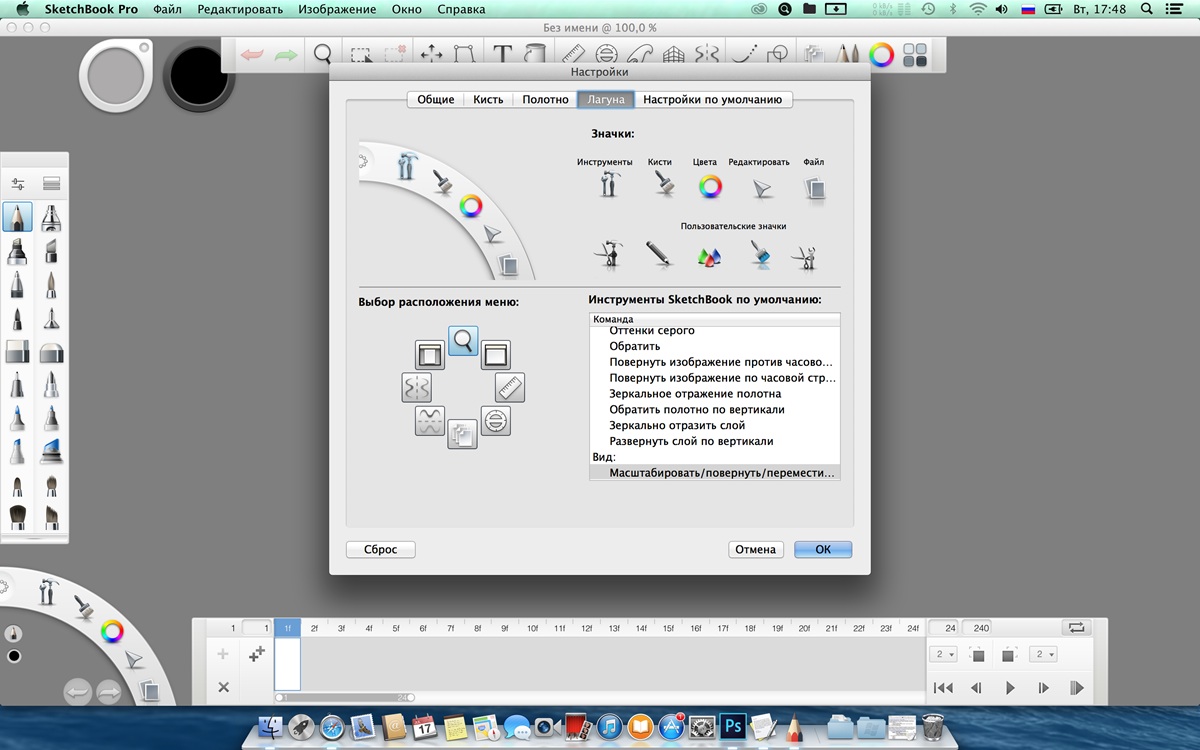1200x750 pixels.
Task: Open the left number 2 dropdown in timeline
Action: [944, 654]
